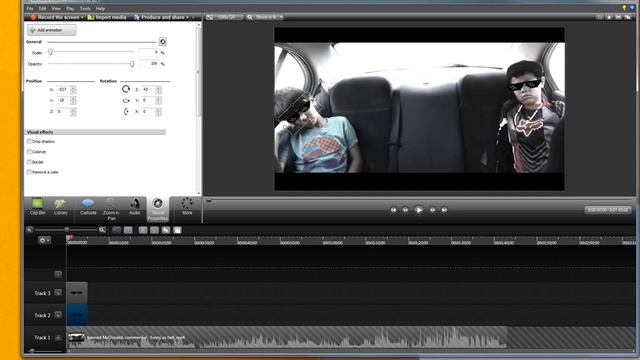Viewport: 640px width, 360px height.
Task: Step forward one frame
Action: pos(432,210)
